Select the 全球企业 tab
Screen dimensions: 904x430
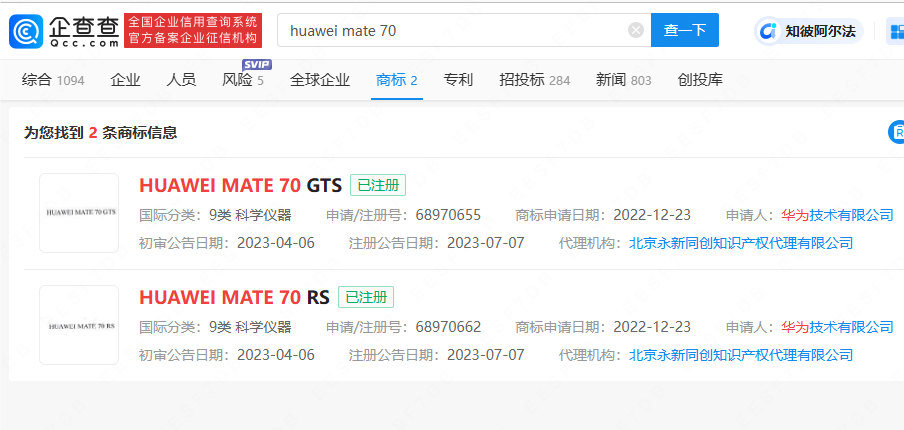pyautogui.click(x=319, y=80)
